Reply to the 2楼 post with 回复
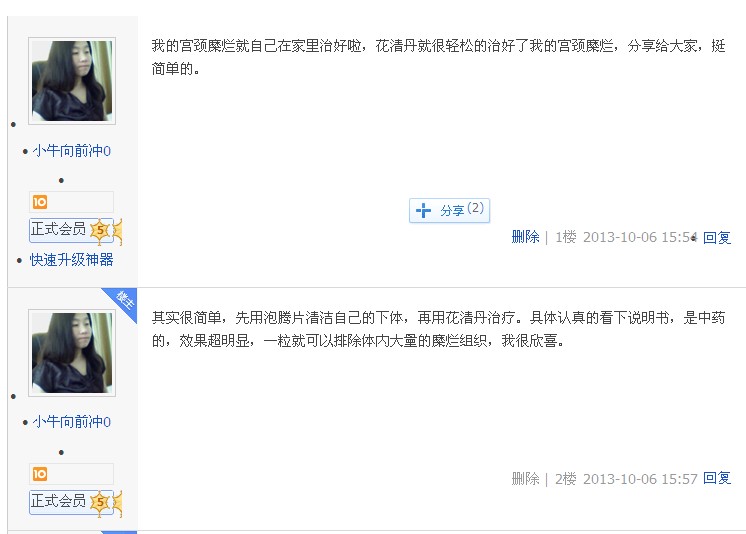Image resolution: width=746 pixels, height=534 pixels. (x=717, y=478)
